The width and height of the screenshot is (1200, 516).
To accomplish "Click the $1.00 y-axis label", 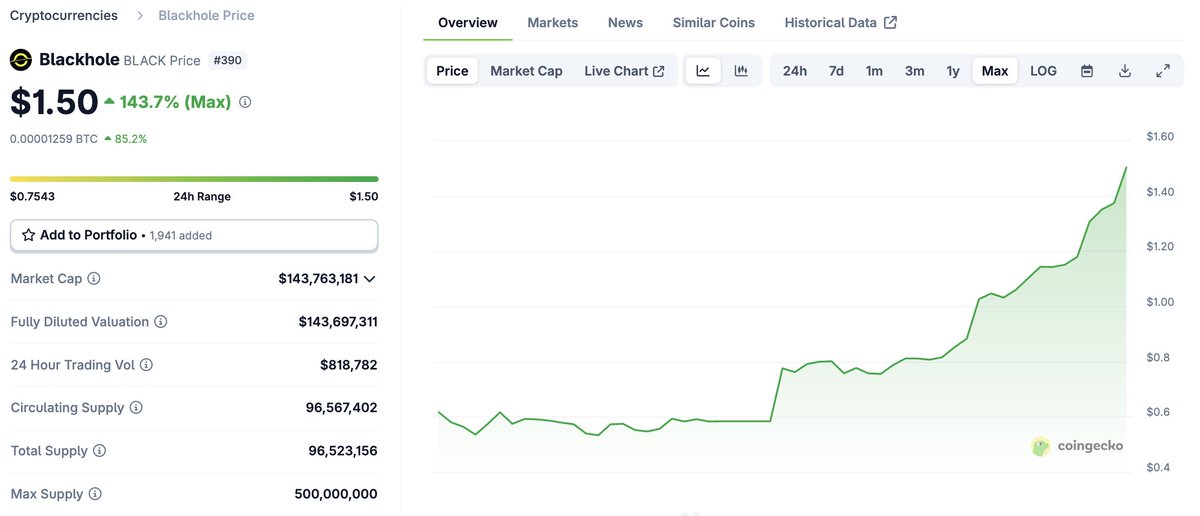I will 1160,302.
